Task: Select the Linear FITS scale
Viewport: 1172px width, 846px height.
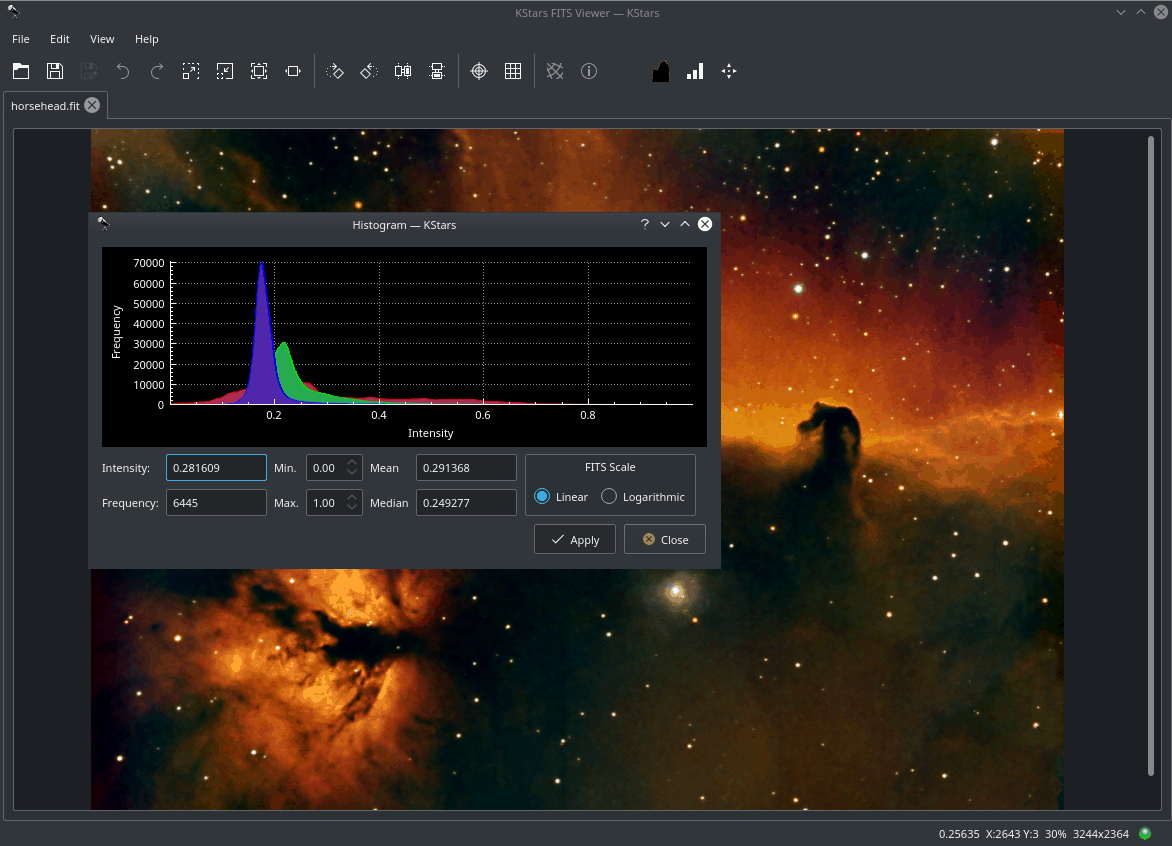Action: coord(541,496)
